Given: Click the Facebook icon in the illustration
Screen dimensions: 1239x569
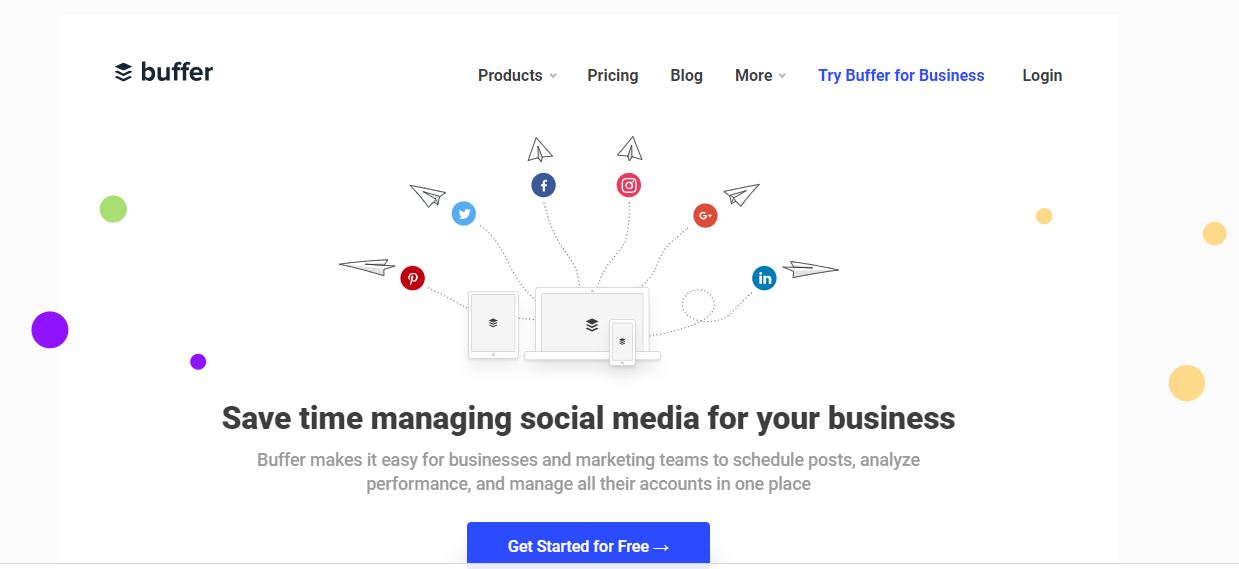Looking at the screenshot, I should [x=543, y=185].
